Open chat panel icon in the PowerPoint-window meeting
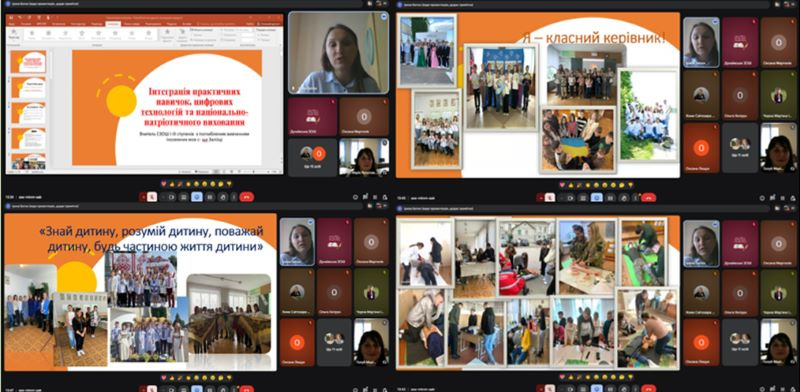This screenshot has height=392, width=800. pyautogui.click(x=375, y=197)
